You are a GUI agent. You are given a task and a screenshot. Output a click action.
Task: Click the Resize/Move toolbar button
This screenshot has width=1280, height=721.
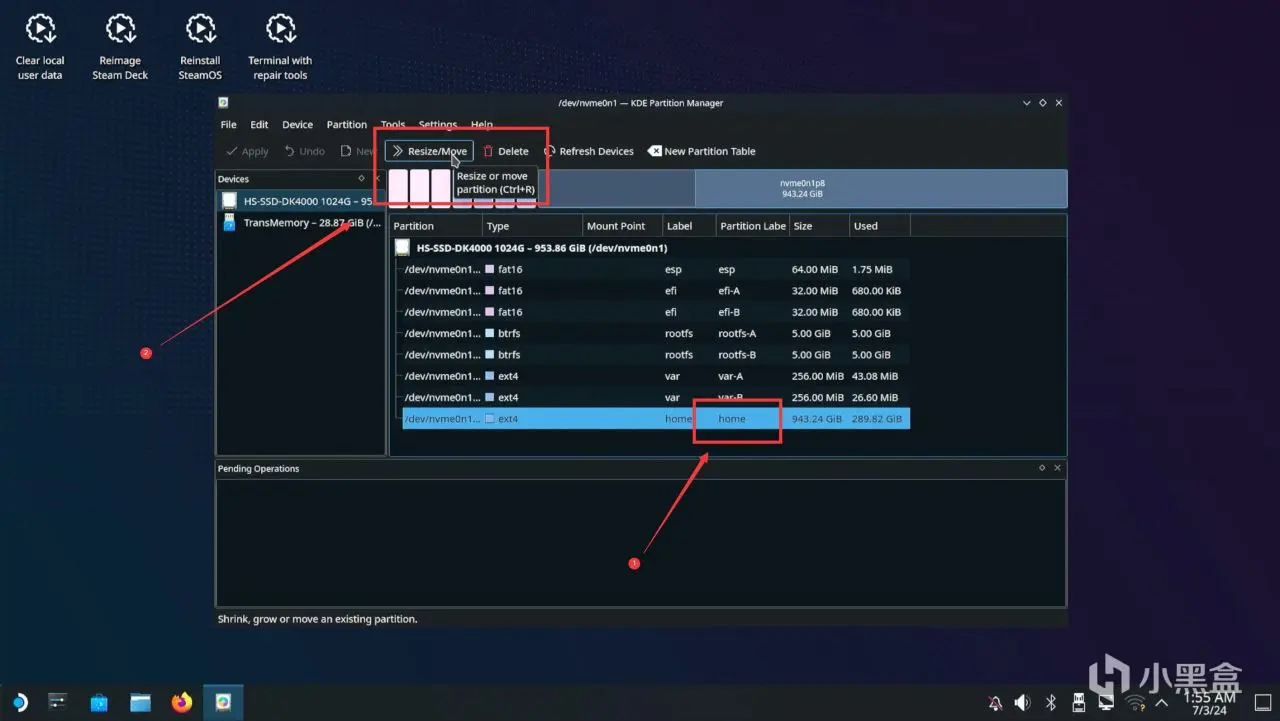point(429,151)
